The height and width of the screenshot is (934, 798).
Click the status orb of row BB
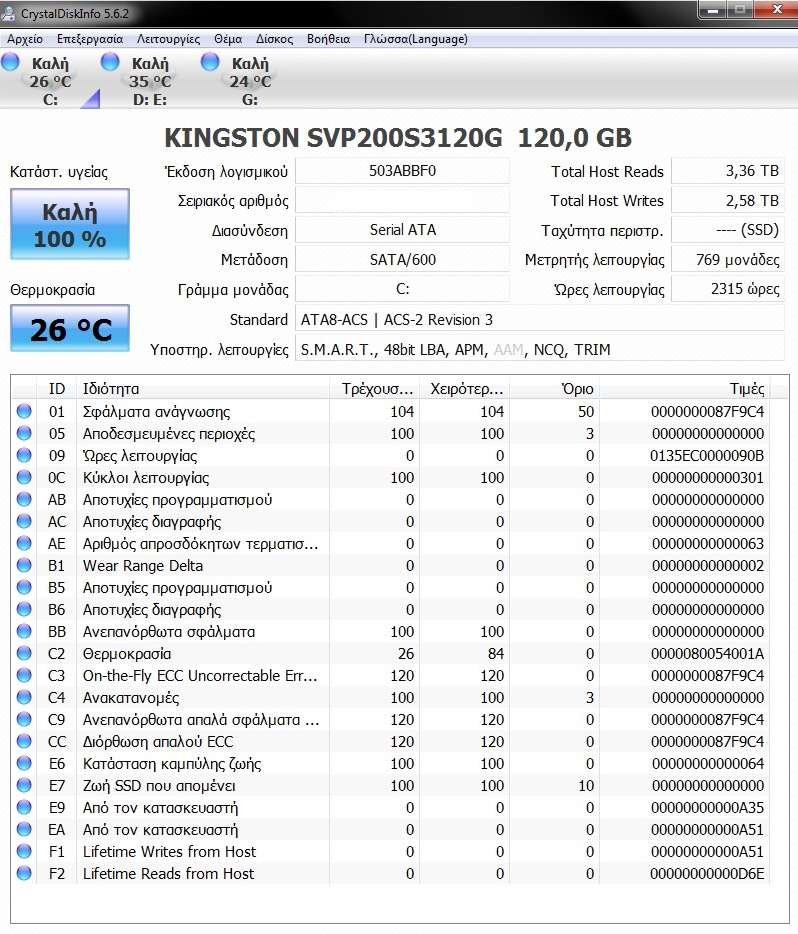click(x=24, y=631)
